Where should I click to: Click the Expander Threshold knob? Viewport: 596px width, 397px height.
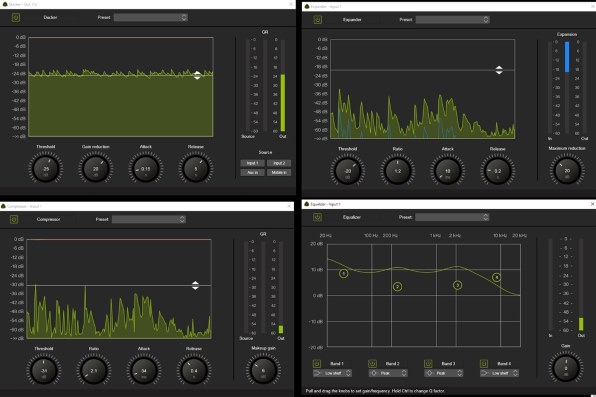347,170
